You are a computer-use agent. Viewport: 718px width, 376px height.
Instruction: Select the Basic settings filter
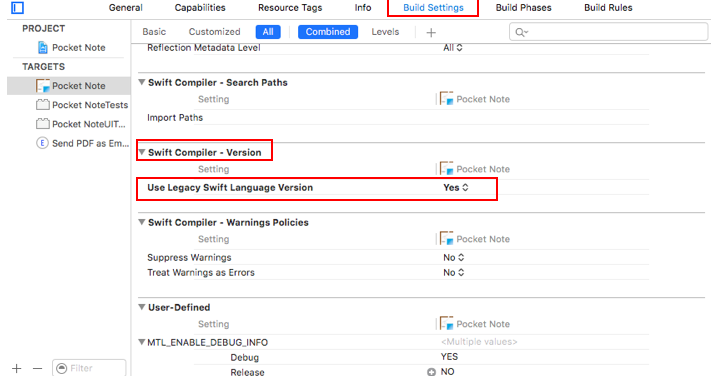tap(154, 32)
